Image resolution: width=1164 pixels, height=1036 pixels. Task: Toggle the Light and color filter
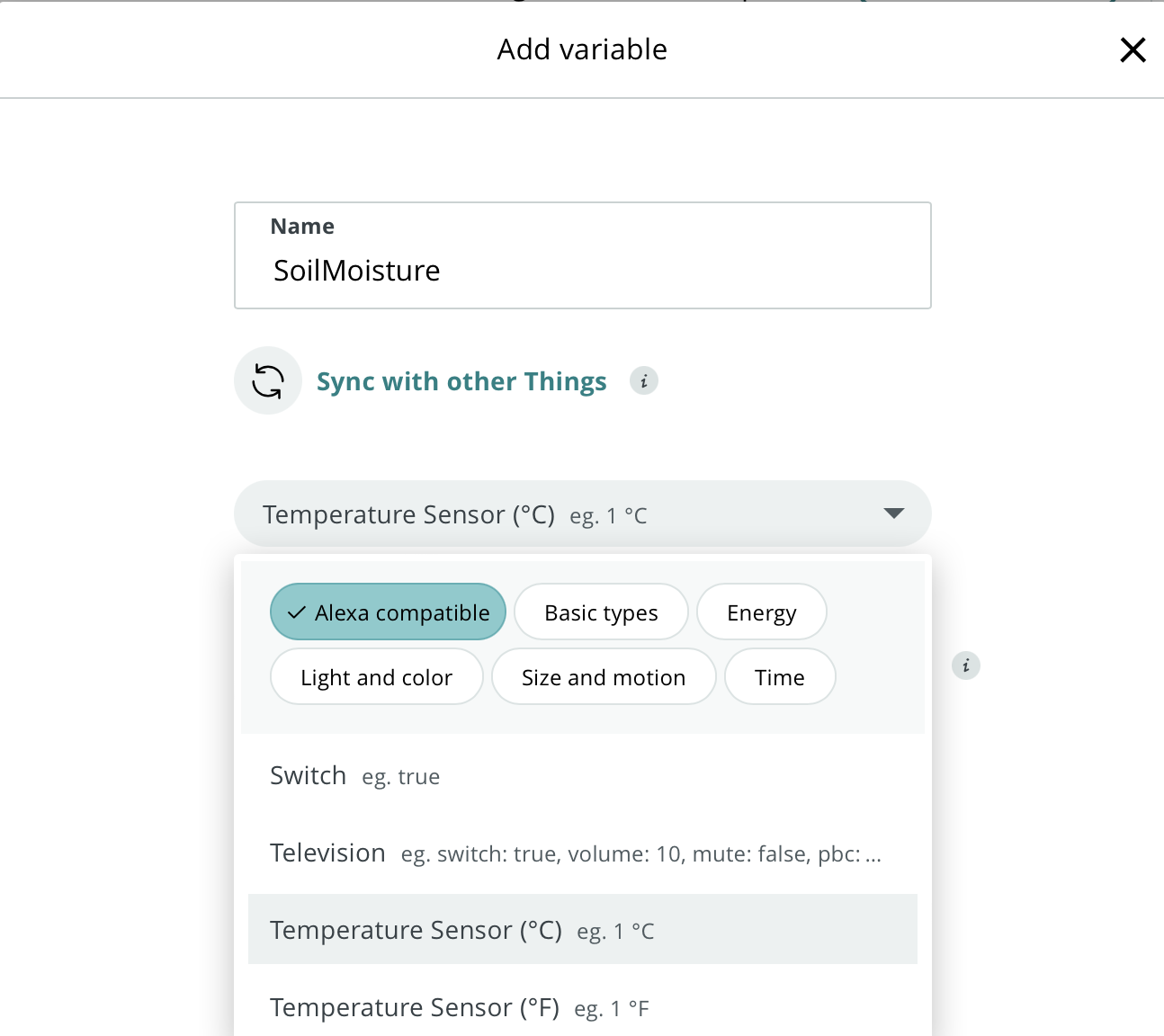(x=376, y=677)
